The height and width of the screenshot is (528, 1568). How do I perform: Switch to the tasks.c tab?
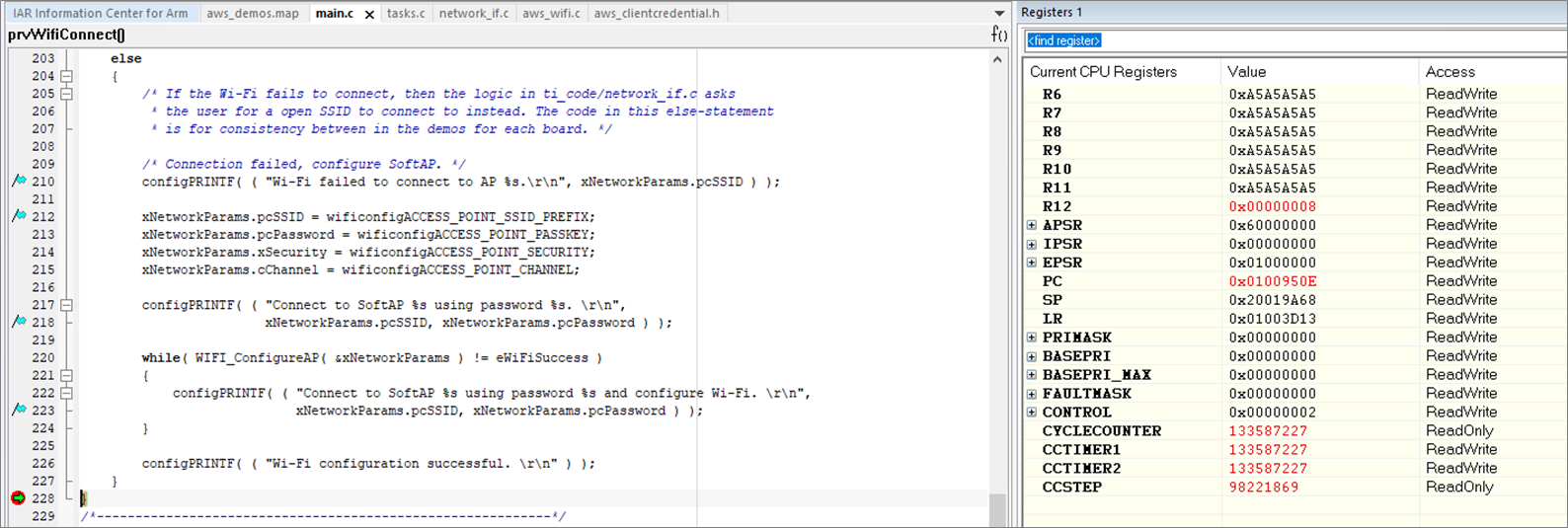click(406, 13)
